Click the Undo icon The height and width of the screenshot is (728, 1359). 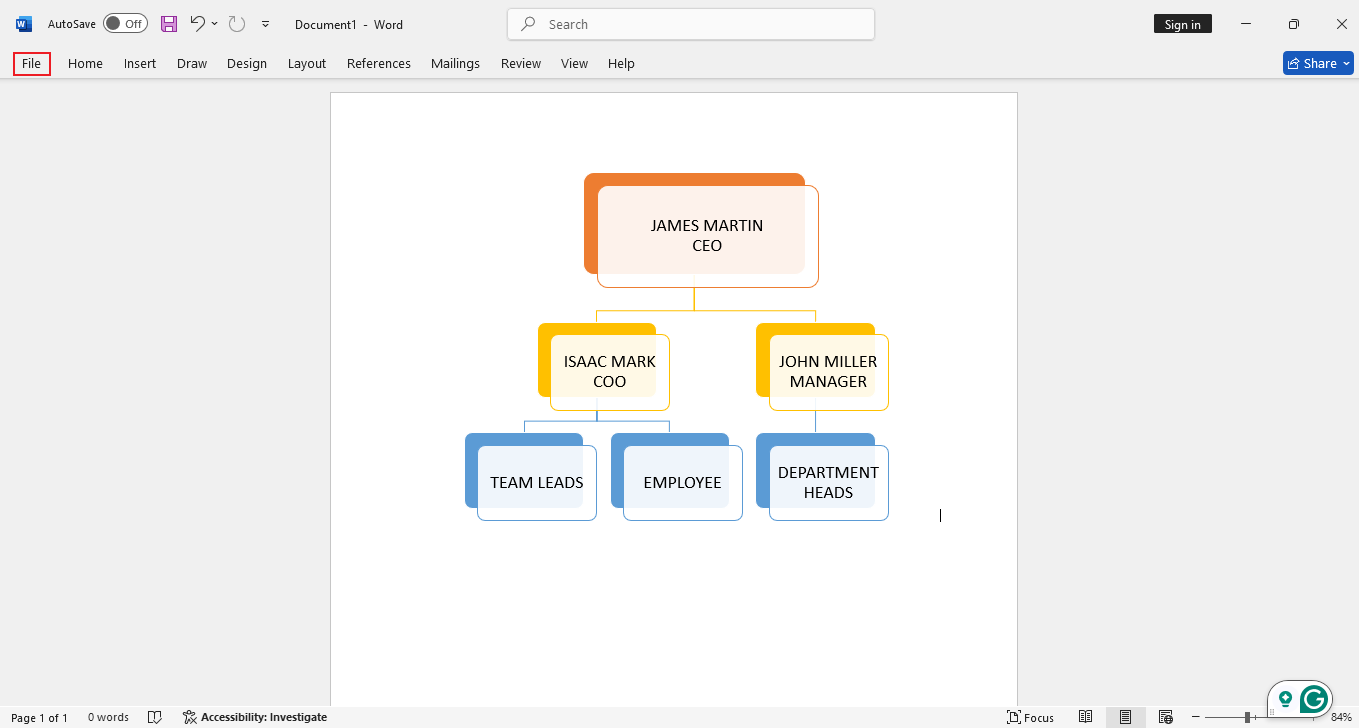pyautogui.click(x=197, y=24)
